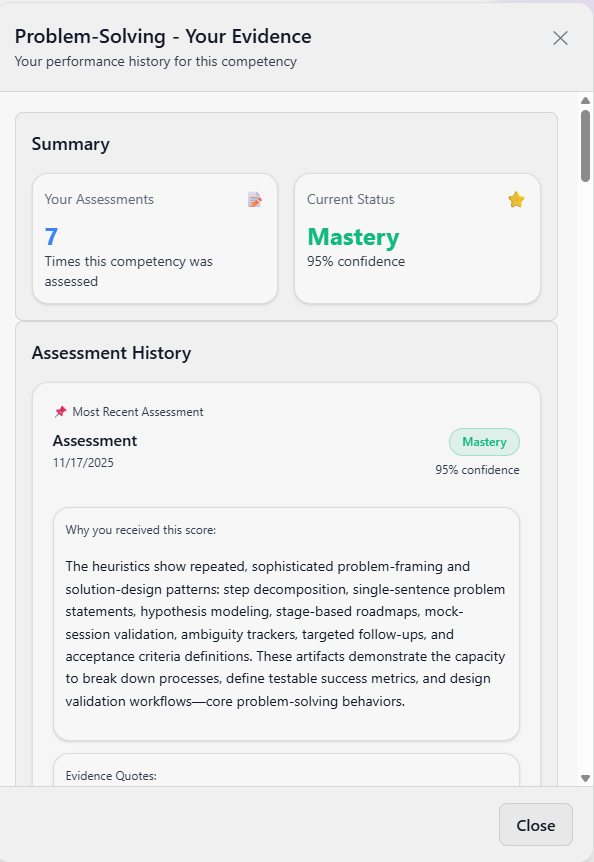The width and height of the screenshot is (594, 862).
Task: Click the scrollbar down arrow
Action: coord(585,776)
